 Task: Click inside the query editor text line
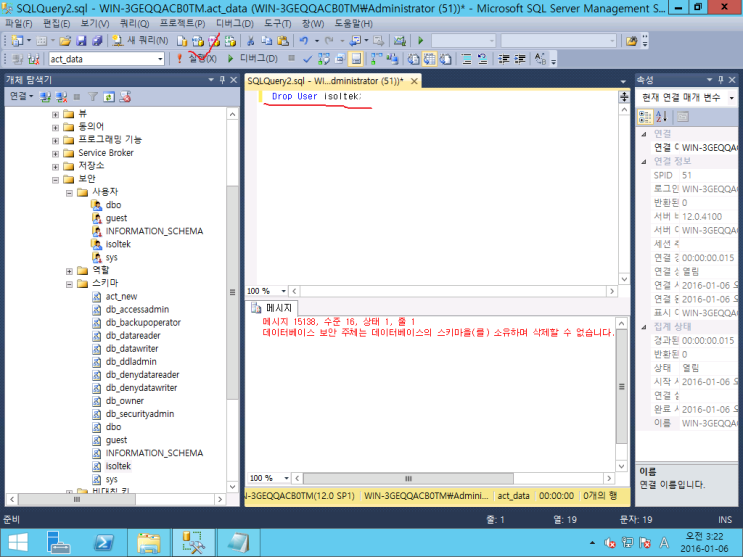(x=316, y=97)
